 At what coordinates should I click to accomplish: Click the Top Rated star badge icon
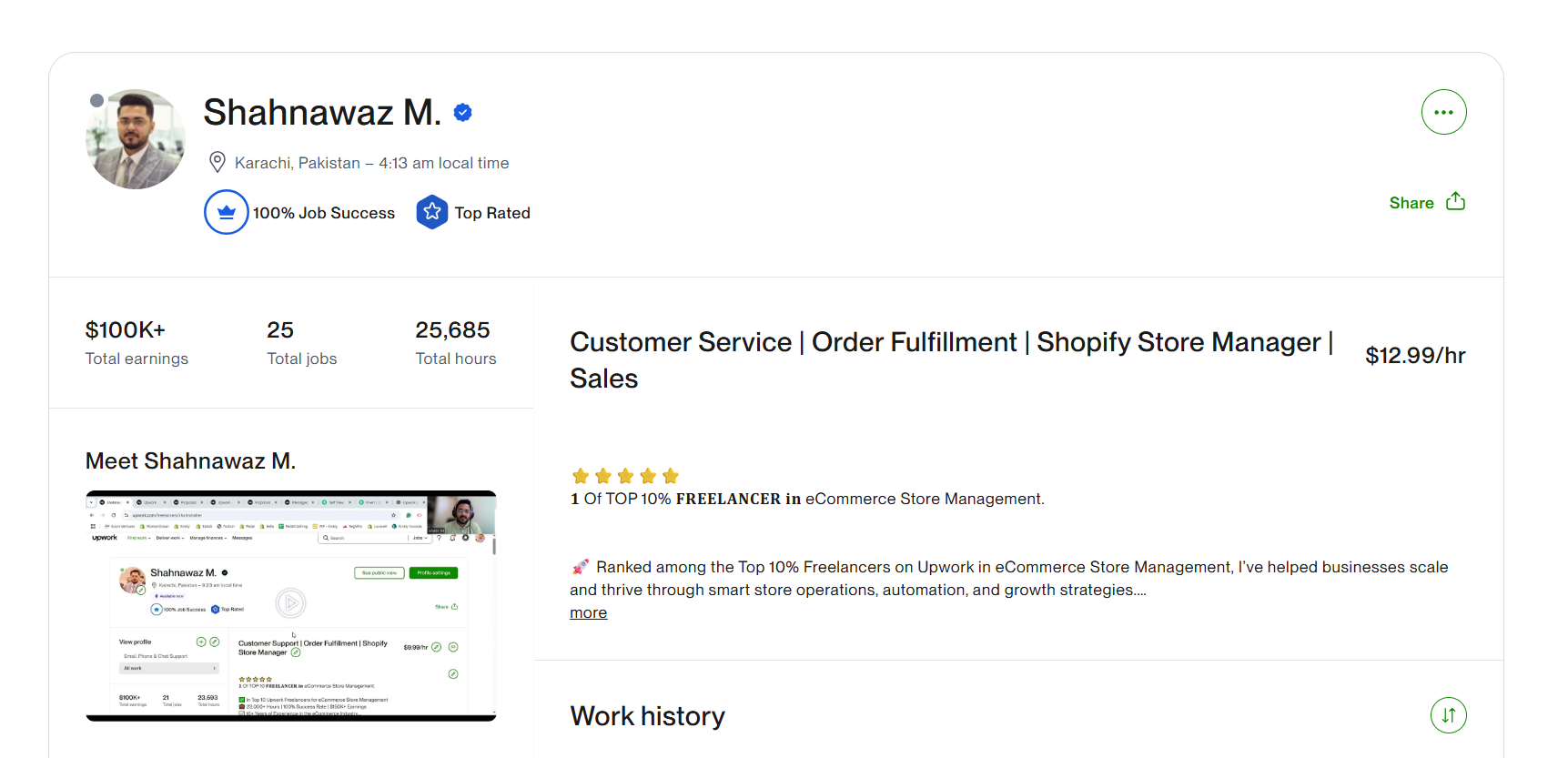[x=432, y=212]
